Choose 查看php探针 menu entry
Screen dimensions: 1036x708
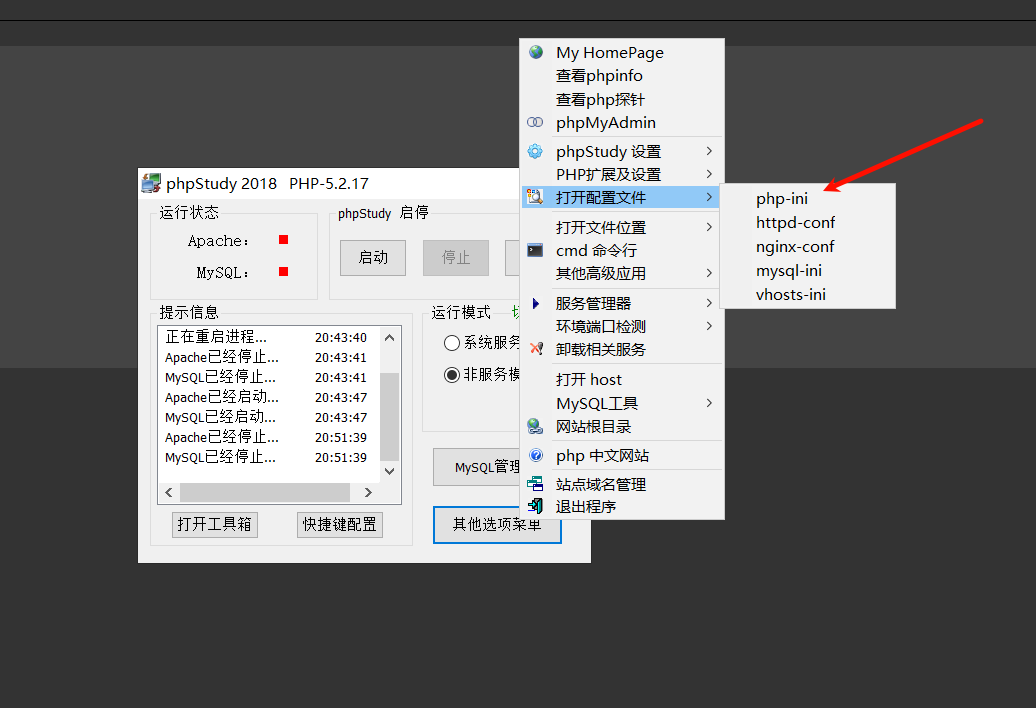[x=621, y=99]
